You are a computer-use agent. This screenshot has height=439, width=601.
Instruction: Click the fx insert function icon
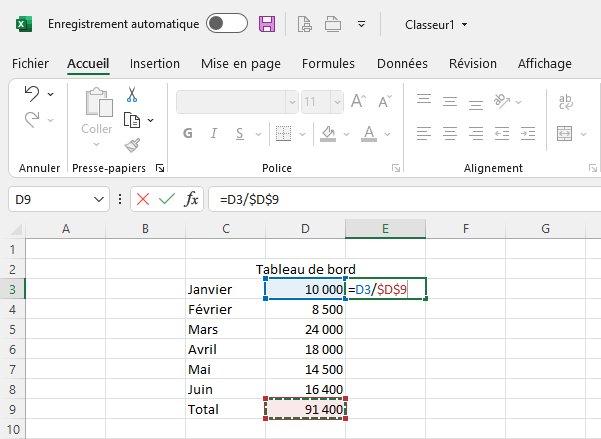tap(191, 199)
